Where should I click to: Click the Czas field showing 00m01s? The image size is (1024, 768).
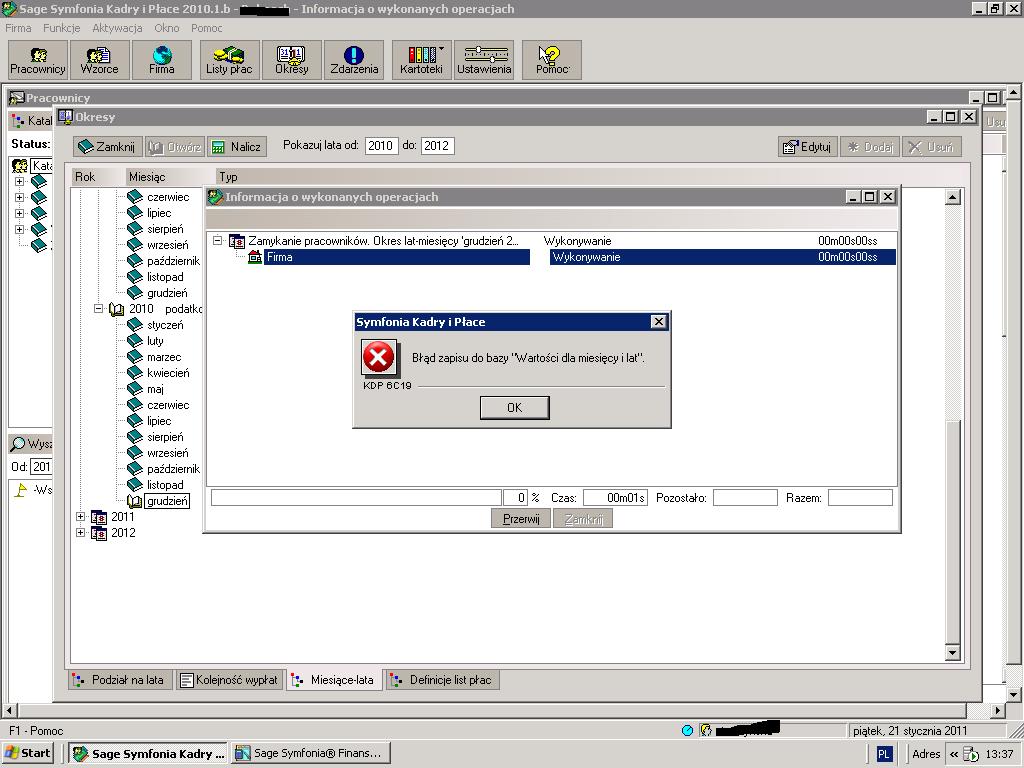(x=615, y=498)
